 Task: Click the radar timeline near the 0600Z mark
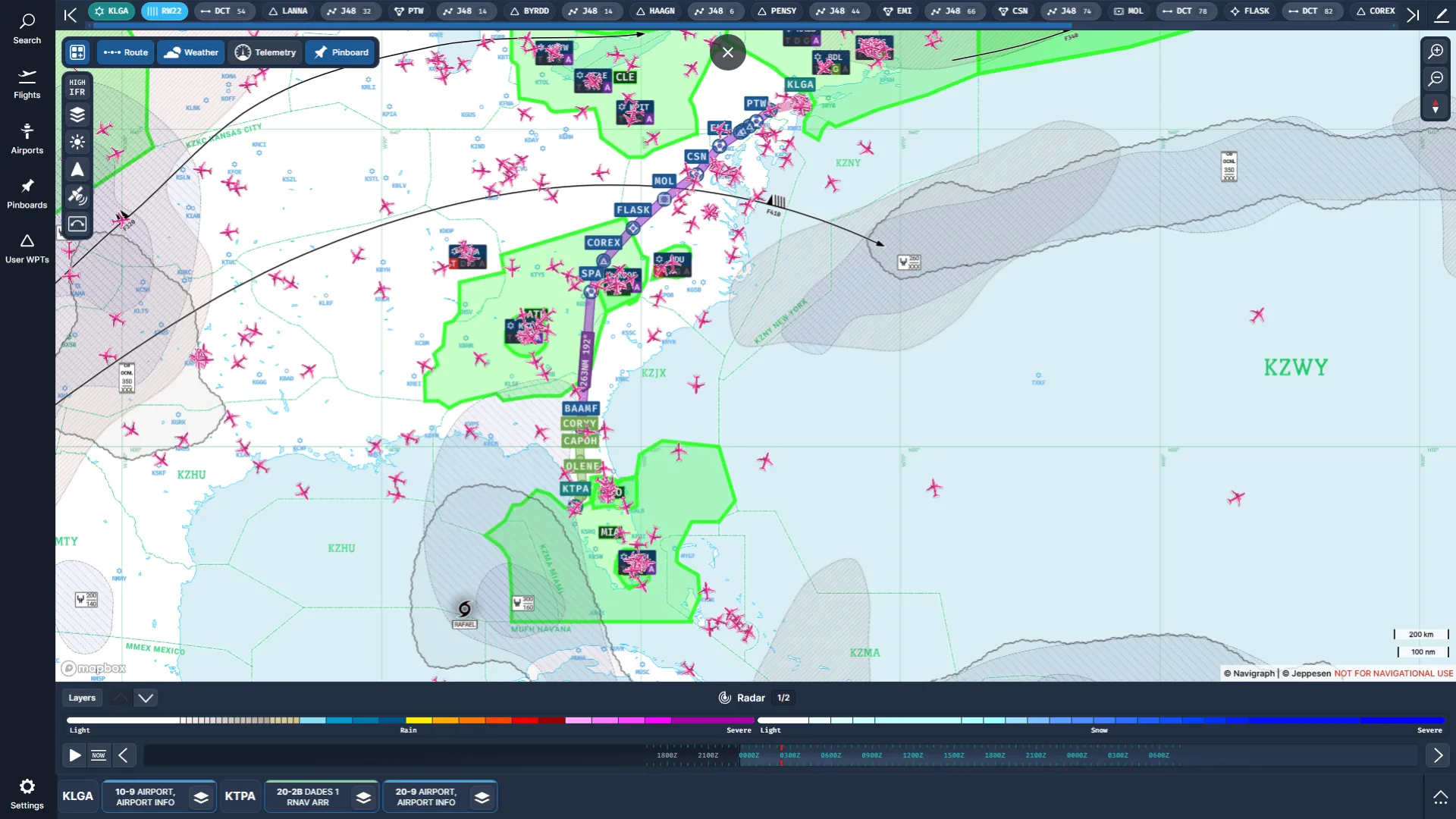[832, 755]
